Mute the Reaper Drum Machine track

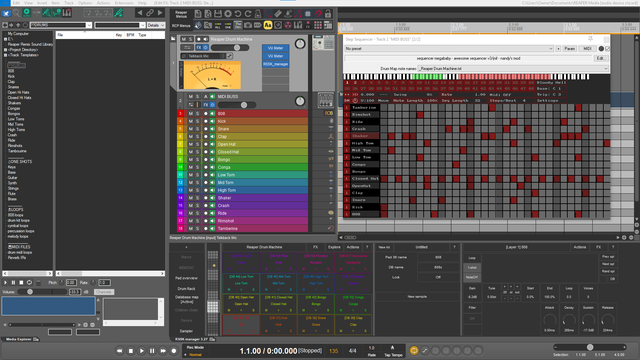pos(183,39)
